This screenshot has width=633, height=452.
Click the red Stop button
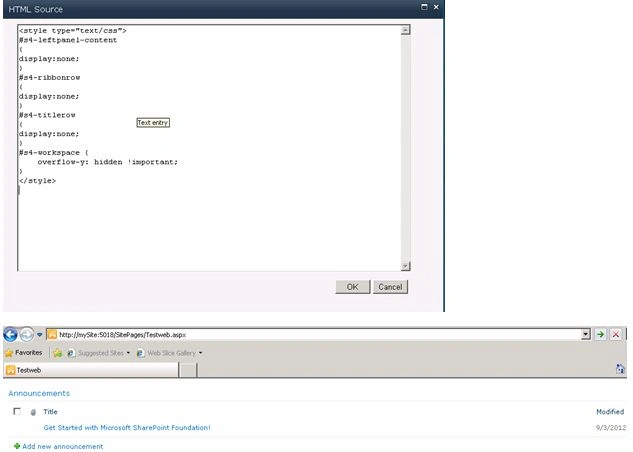click(x=616, y=334)
